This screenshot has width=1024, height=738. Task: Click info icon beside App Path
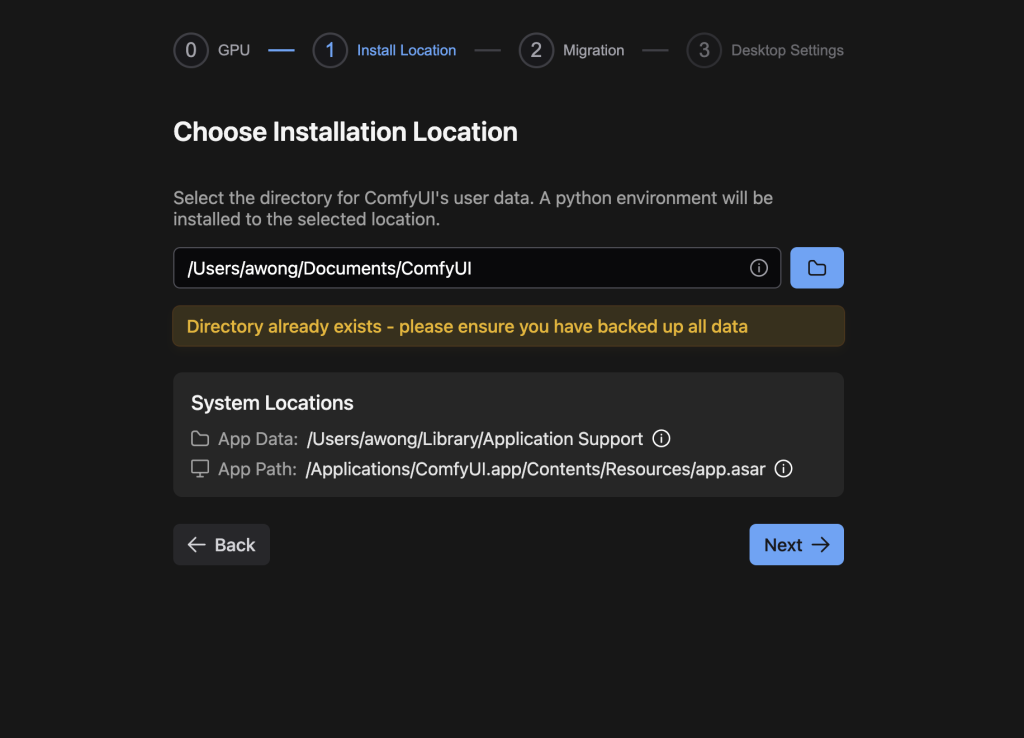(784, 469)
